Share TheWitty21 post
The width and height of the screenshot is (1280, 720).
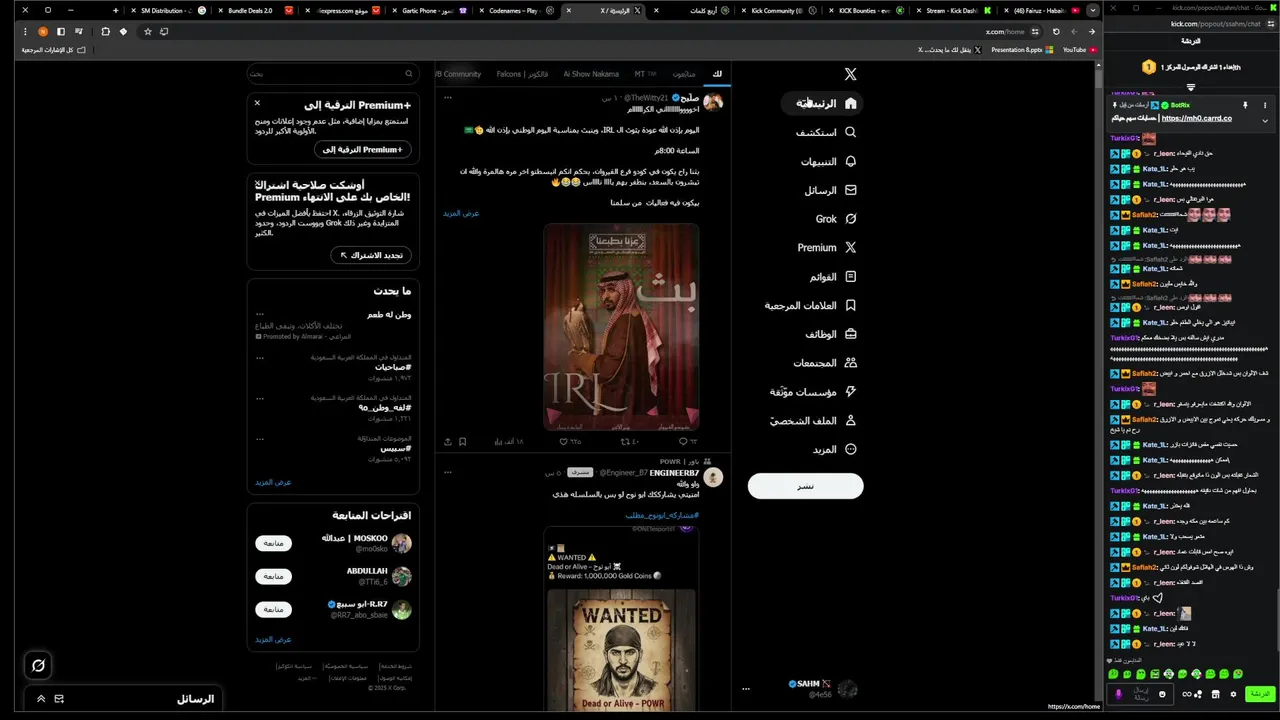click(x=448, y=441)
